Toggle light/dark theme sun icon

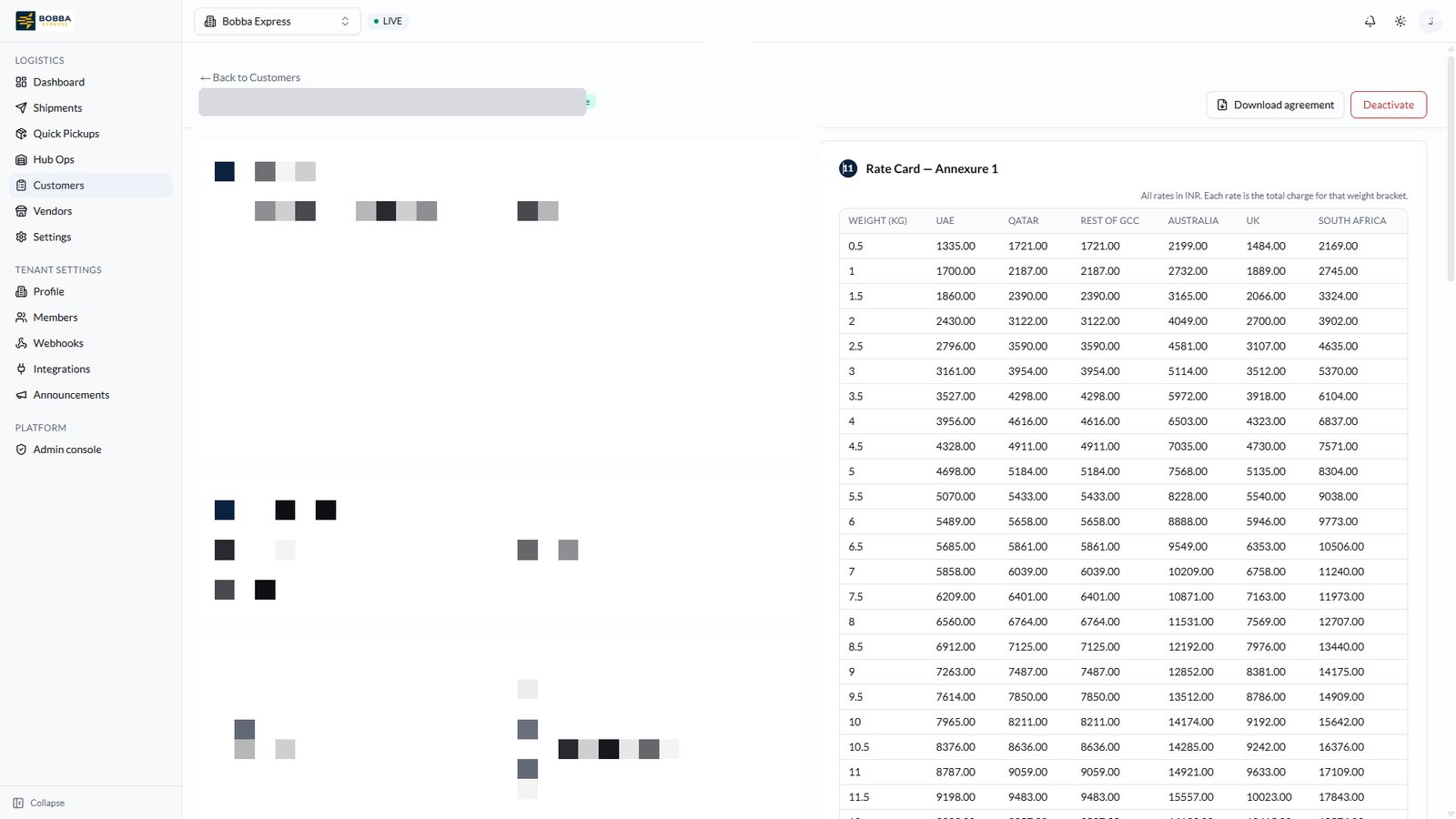tap(1400, 21)
